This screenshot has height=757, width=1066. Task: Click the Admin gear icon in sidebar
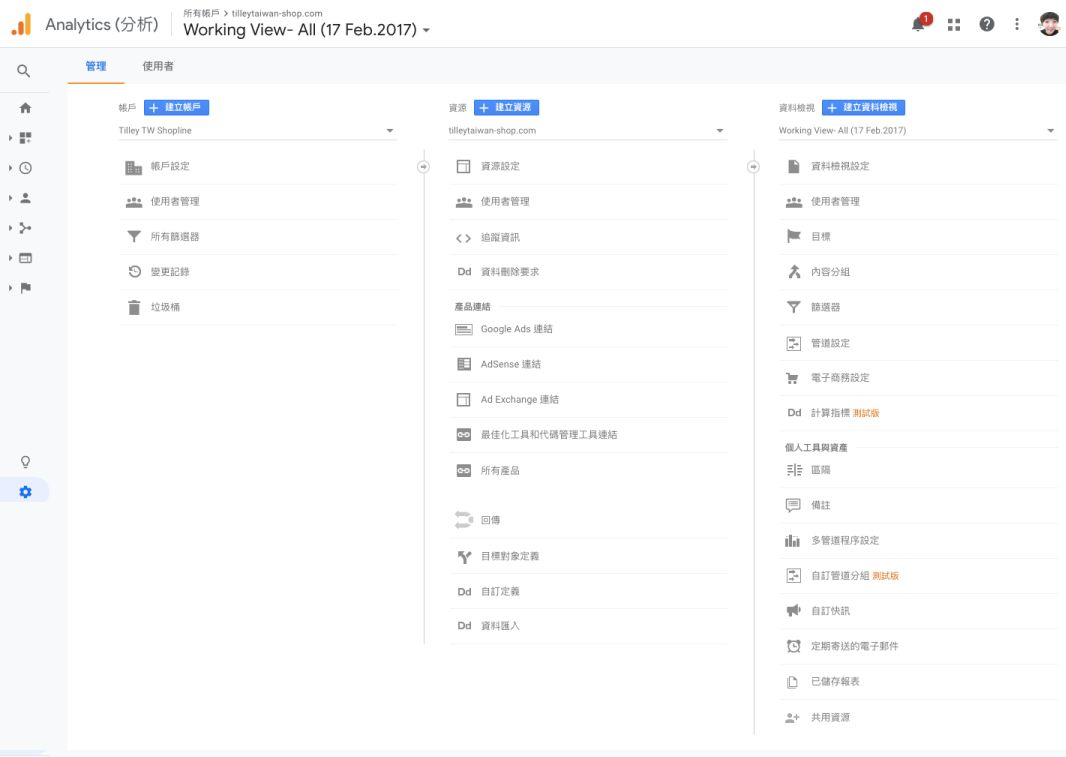(25, 491)
